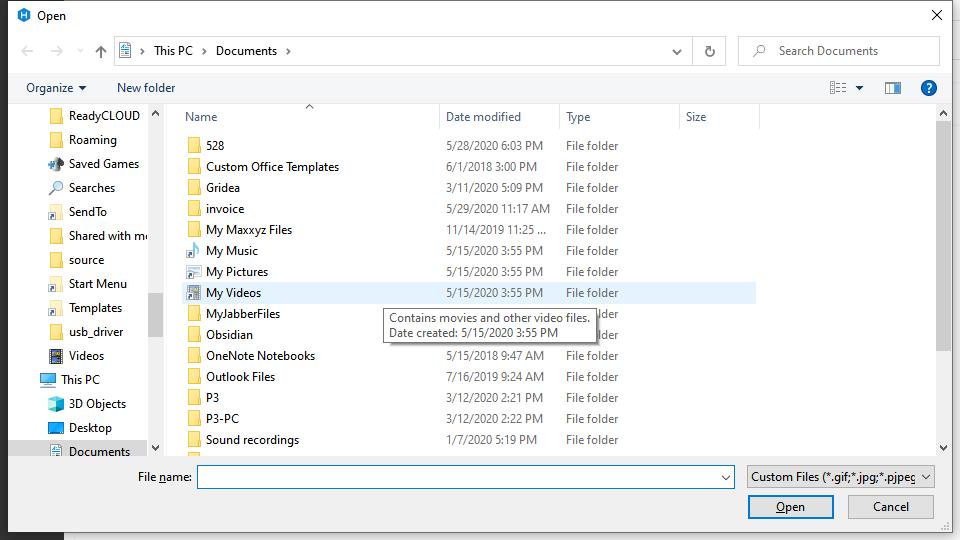Select the SendTo shortcut folder
The width and height of the screenshot is (960, 540).
pos(78,212)
